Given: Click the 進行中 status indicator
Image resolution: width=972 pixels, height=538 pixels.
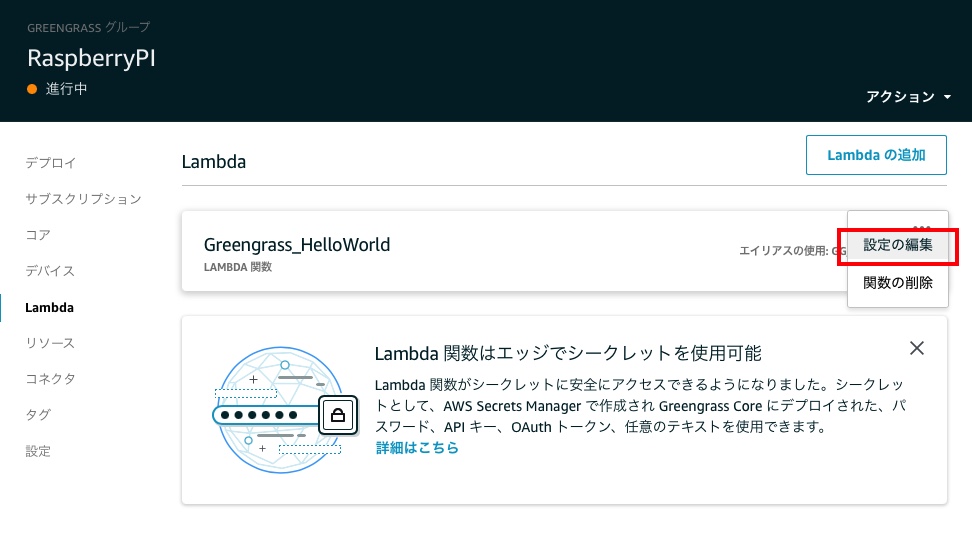Looking at the screenshot, I should point(57,89).
